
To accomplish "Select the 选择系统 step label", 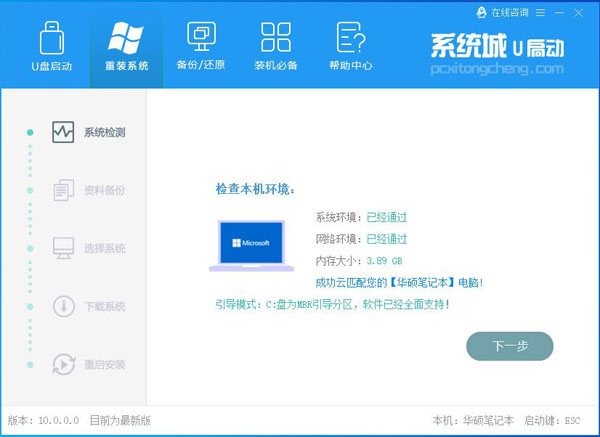I will [x=104, y=248].
